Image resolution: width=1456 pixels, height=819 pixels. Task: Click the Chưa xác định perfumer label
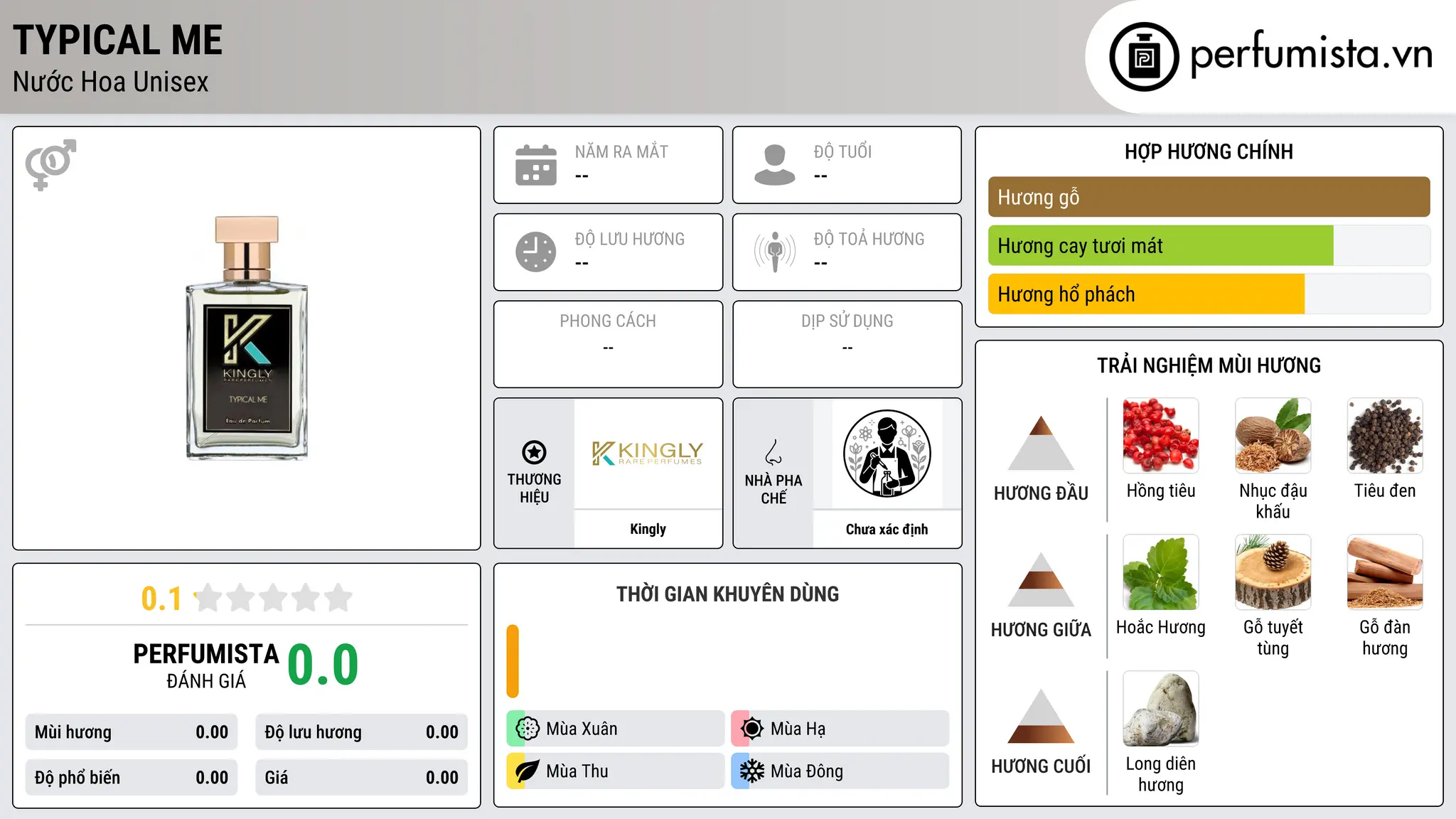click(887, 529)
